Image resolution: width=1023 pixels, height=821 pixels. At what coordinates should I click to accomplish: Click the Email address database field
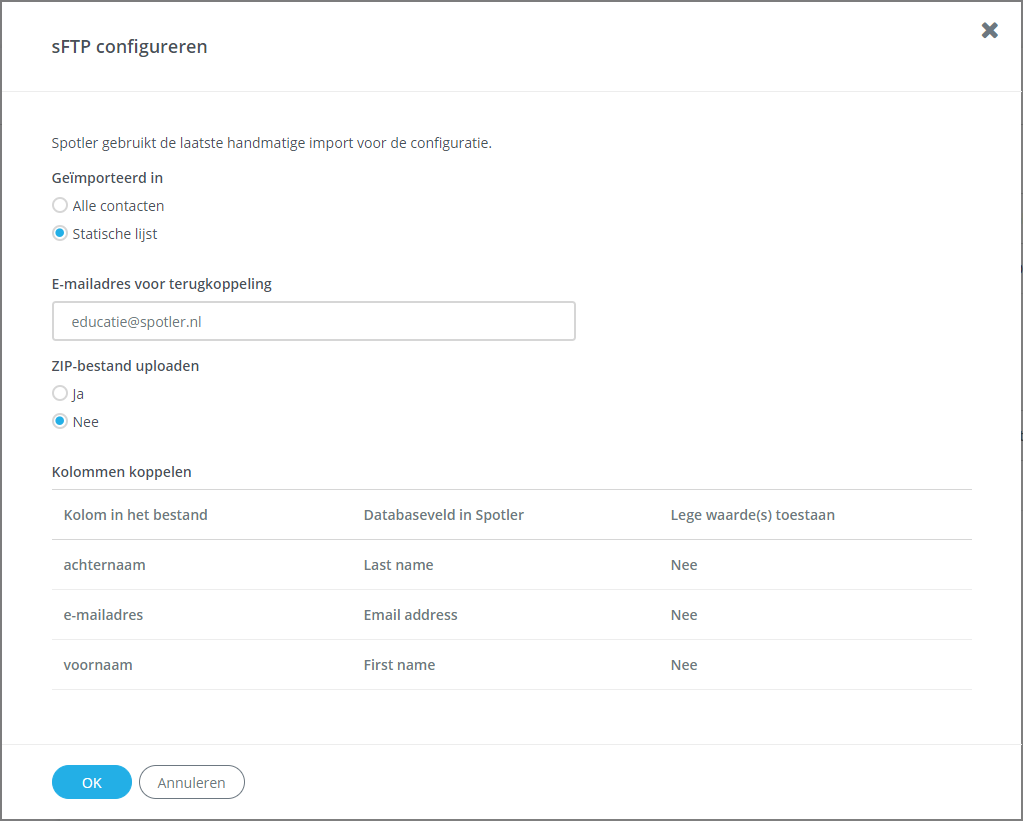pos(411,615)
